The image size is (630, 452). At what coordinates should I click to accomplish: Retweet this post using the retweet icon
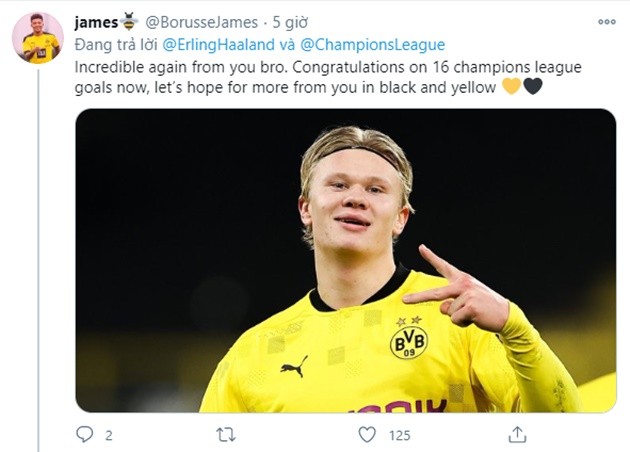pyautogui.click(x=226, y=435)
